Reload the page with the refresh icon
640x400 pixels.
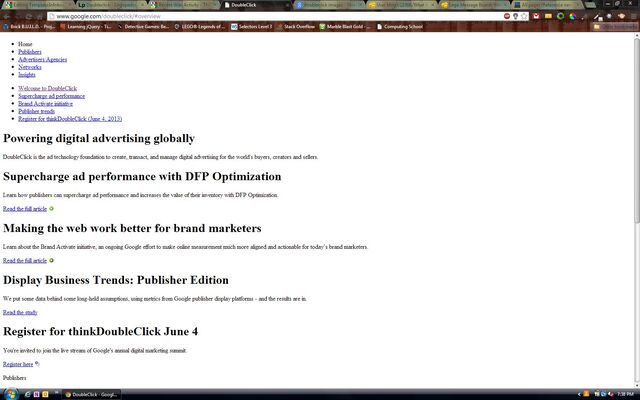(29, 16)
